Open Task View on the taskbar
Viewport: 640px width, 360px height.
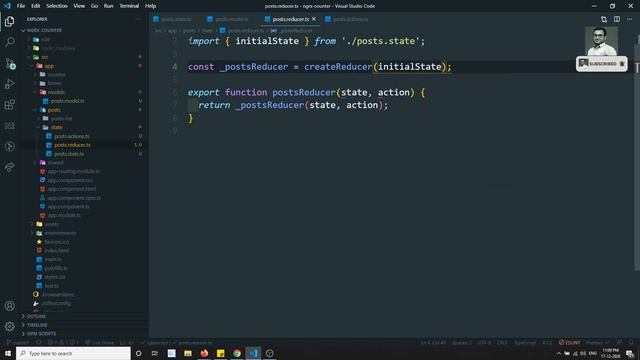click(155, 353)
